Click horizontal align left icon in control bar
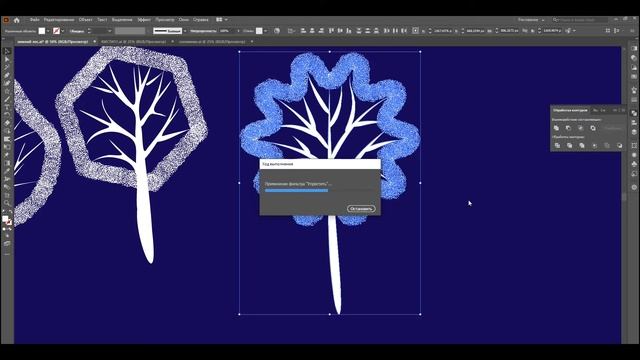This screenshot has width=640, height=360. click(x=303, y=31)
